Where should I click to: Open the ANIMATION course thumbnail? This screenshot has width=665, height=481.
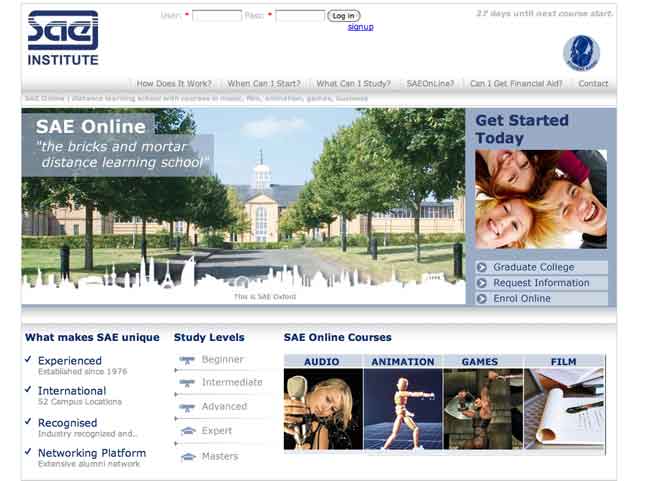coord(403,409)
